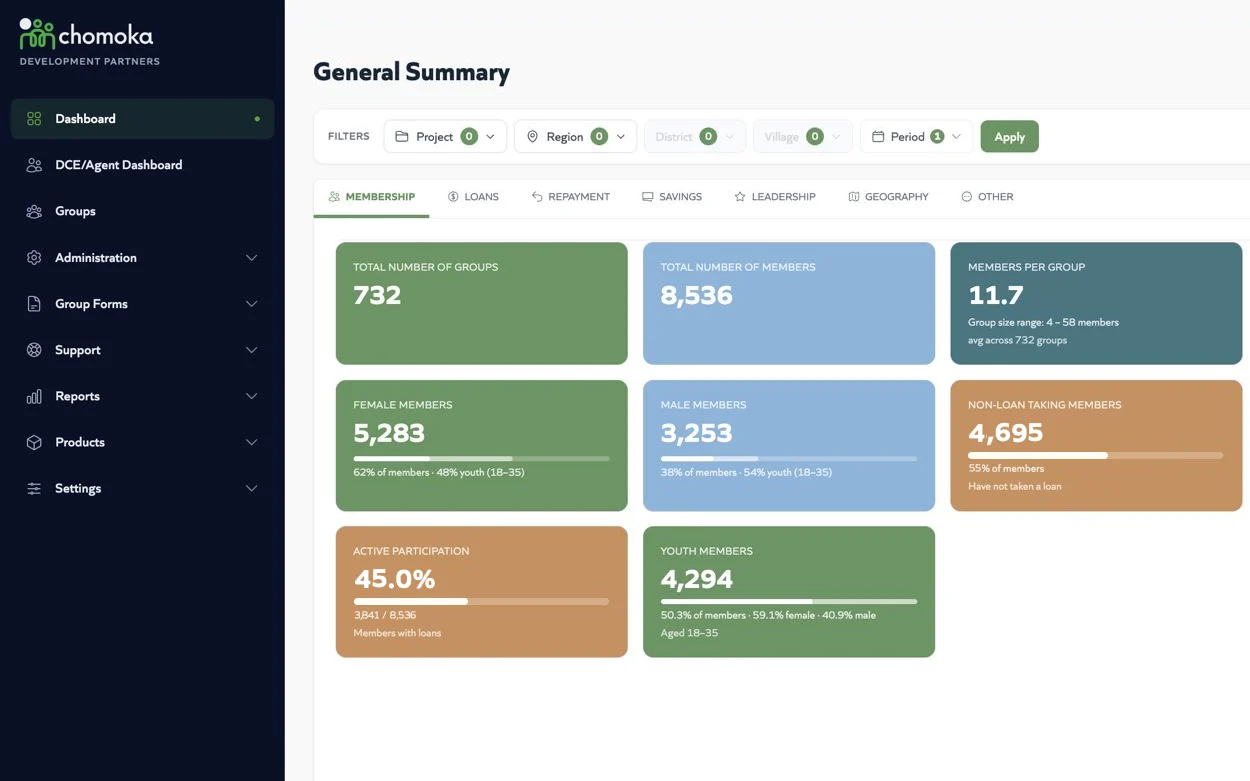Switch to the Savings tab

(x=672, y=197)
